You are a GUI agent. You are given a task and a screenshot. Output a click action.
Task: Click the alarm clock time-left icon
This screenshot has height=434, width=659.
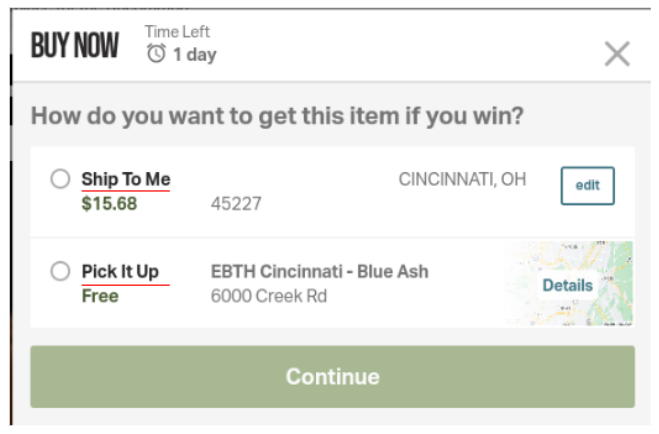click(x=156, y=54)
